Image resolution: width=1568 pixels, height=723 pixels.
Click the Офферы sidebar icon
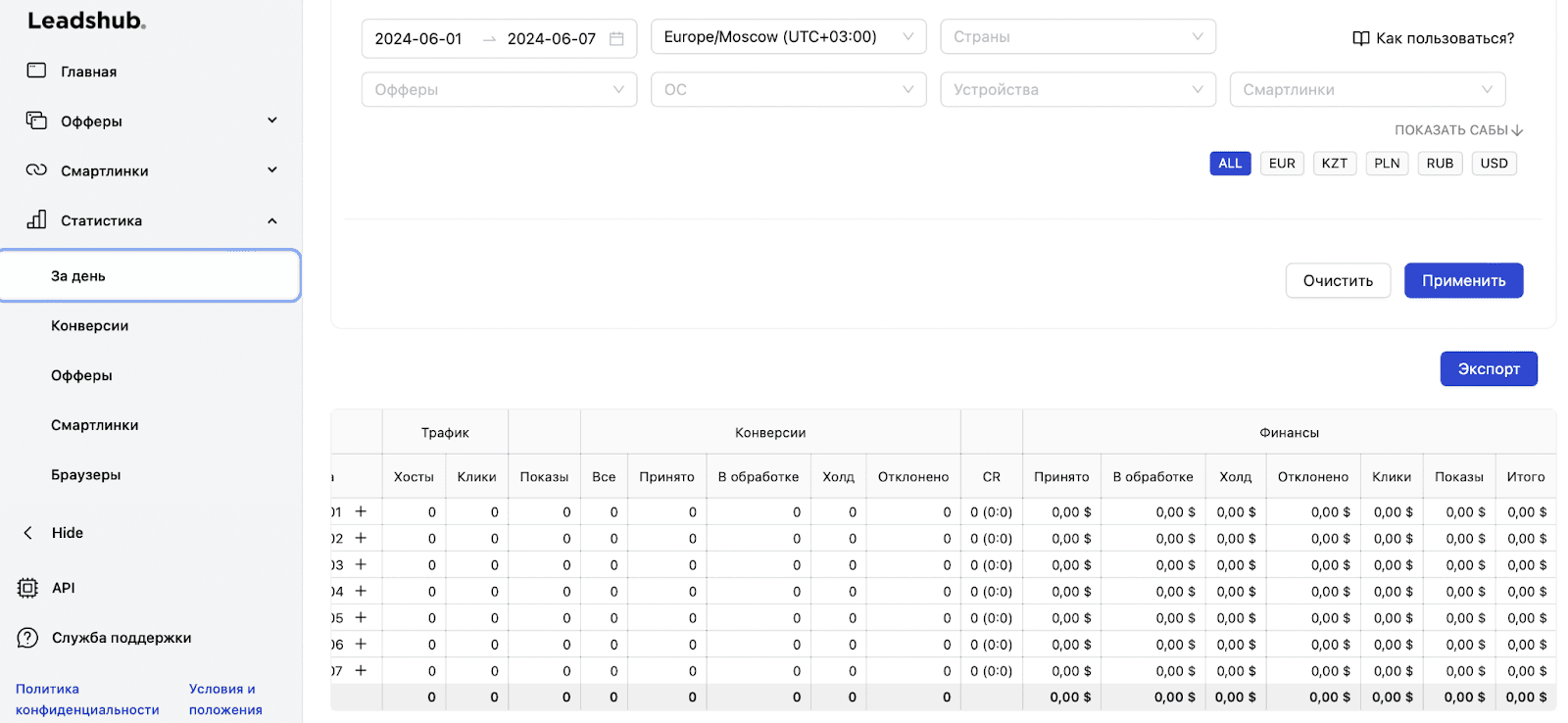[x=36, y=120]
